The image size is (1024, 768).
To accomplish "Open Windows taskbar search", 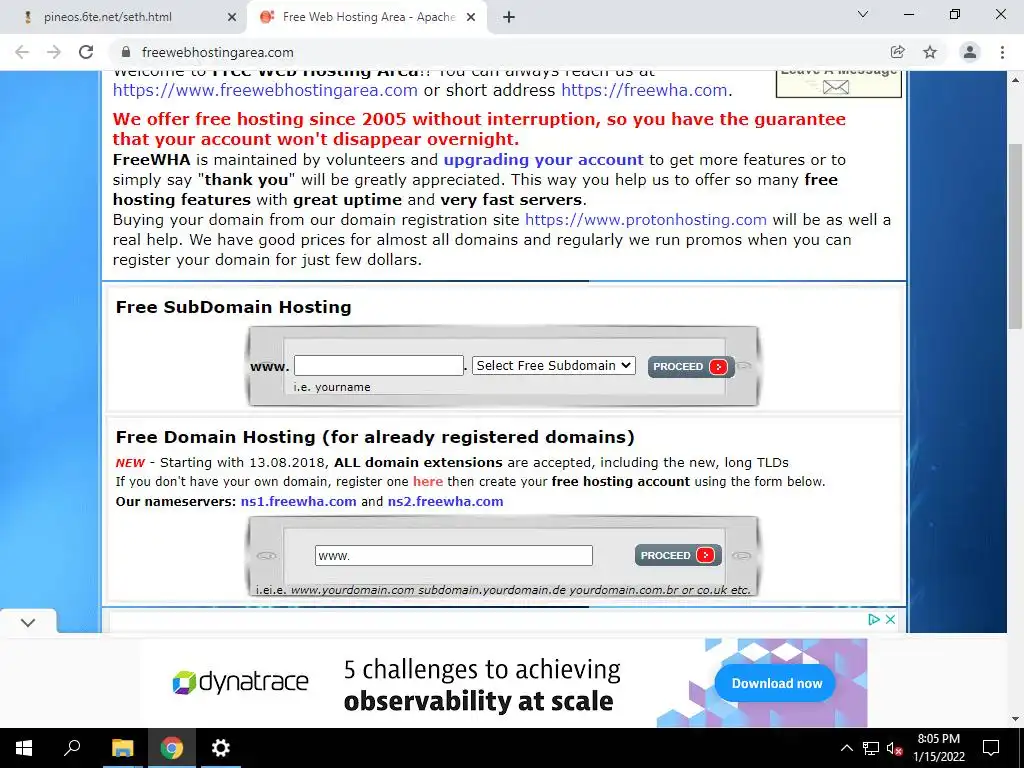I will click(x=72, y=748).
